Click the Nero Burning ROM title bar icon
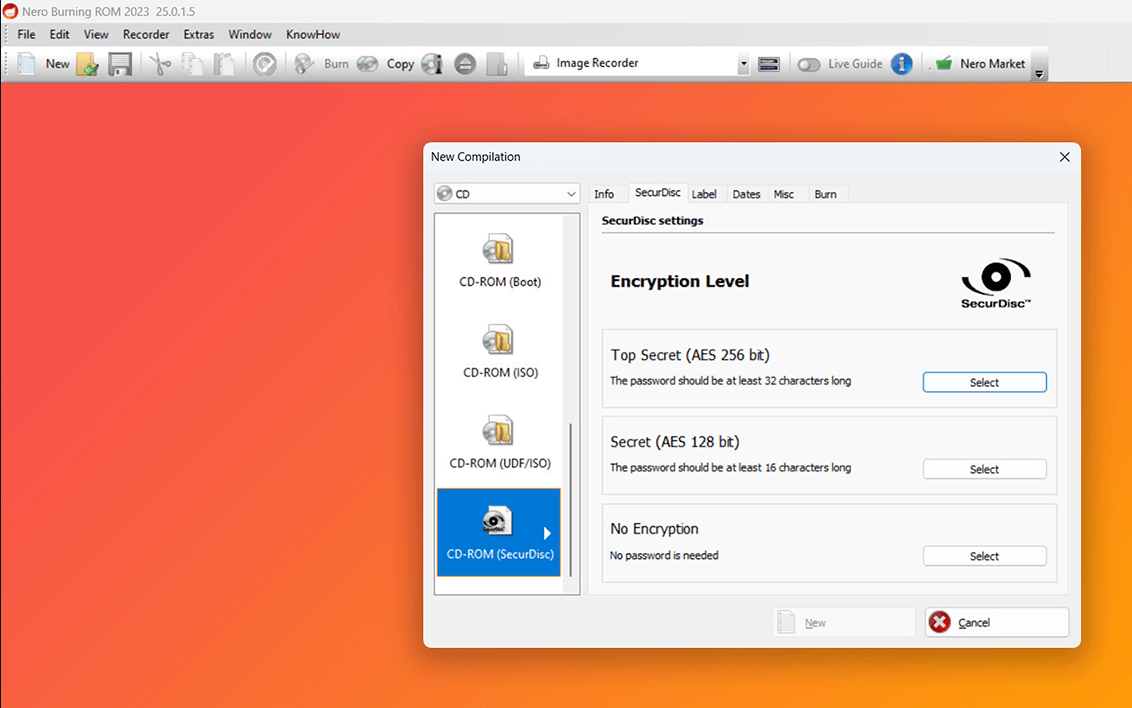This screenshot has width=1132, height=708. tap(10, 11)
